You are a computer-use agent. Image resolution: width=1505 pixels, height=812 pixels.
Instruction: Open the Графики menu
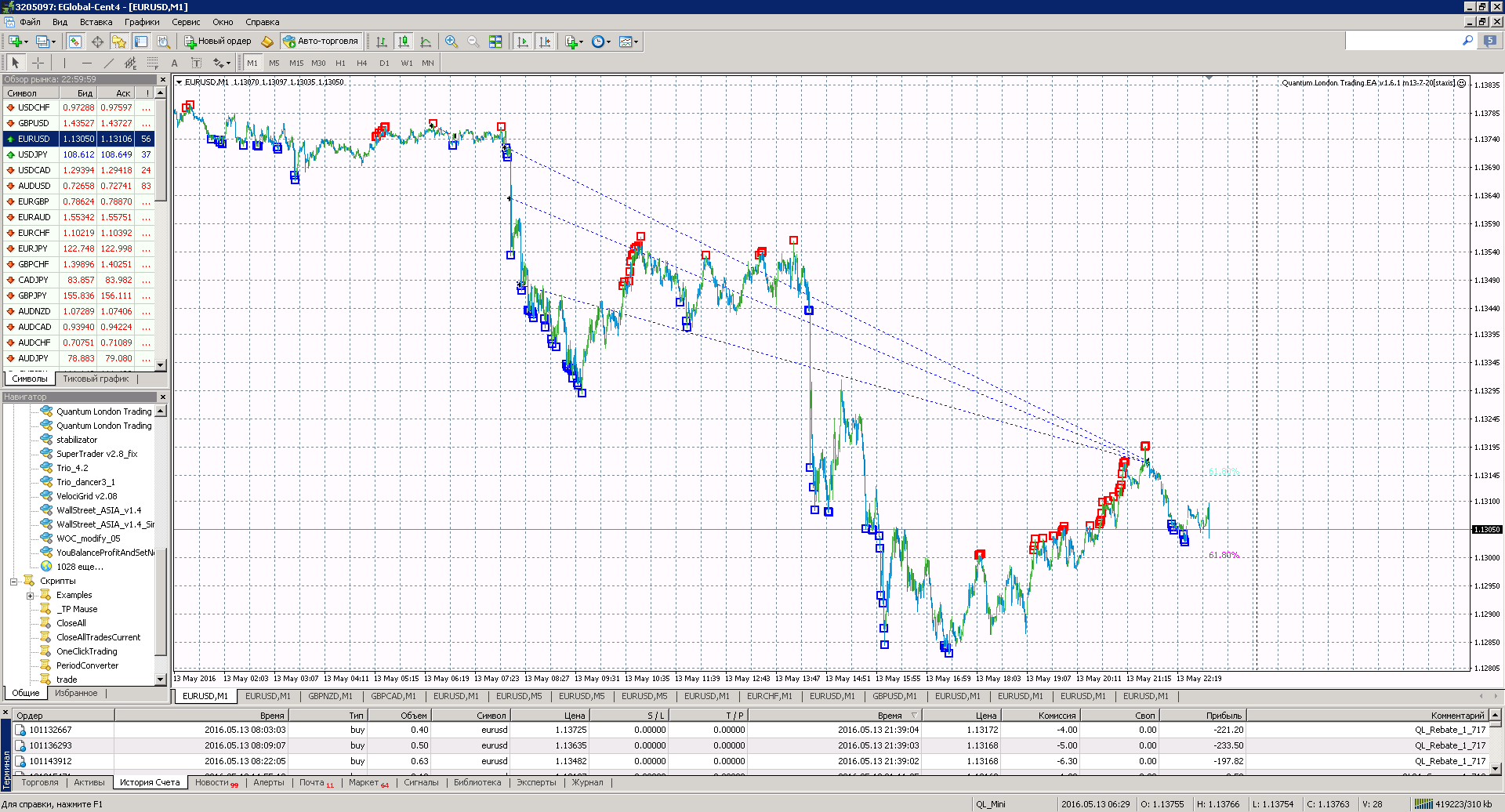(142, 22)
